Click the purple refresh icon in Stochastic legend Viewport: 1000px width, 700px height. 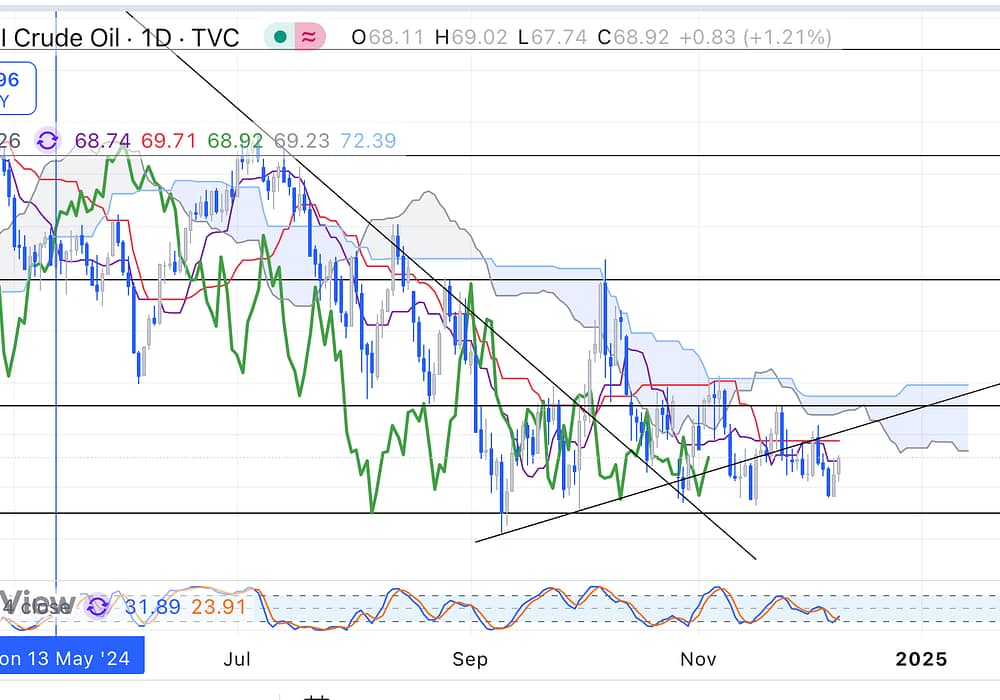(x=97, y=606)
